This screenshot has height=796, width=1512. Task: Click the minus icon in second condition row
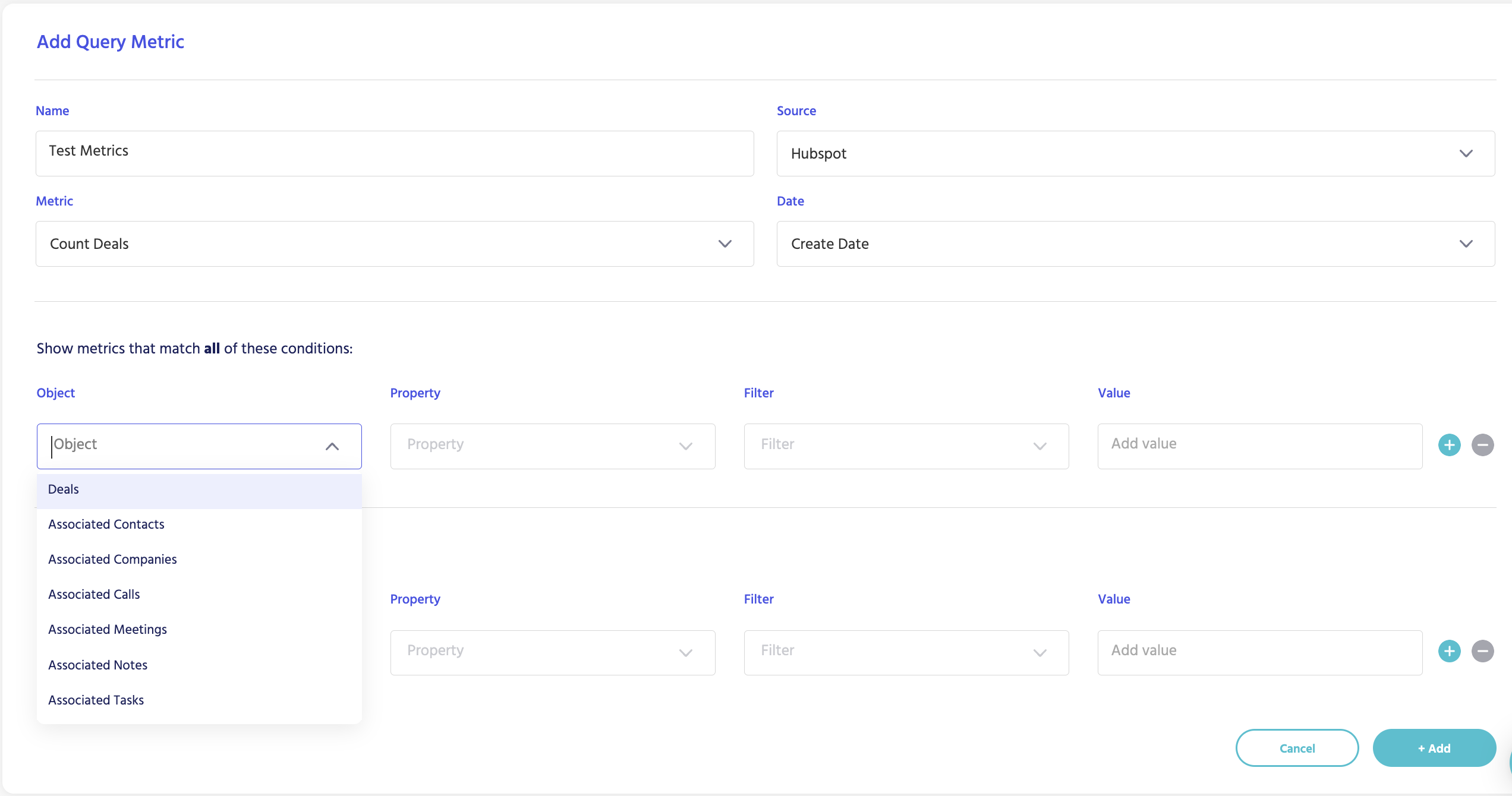tap(1482, 651)
